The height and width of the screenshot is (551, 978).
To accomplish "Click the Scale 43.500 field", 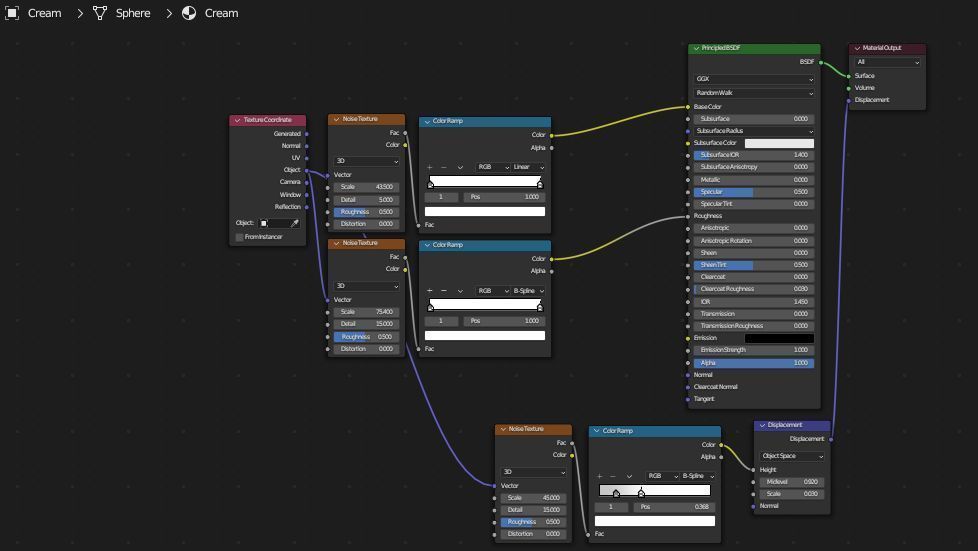I will (366, 187).
